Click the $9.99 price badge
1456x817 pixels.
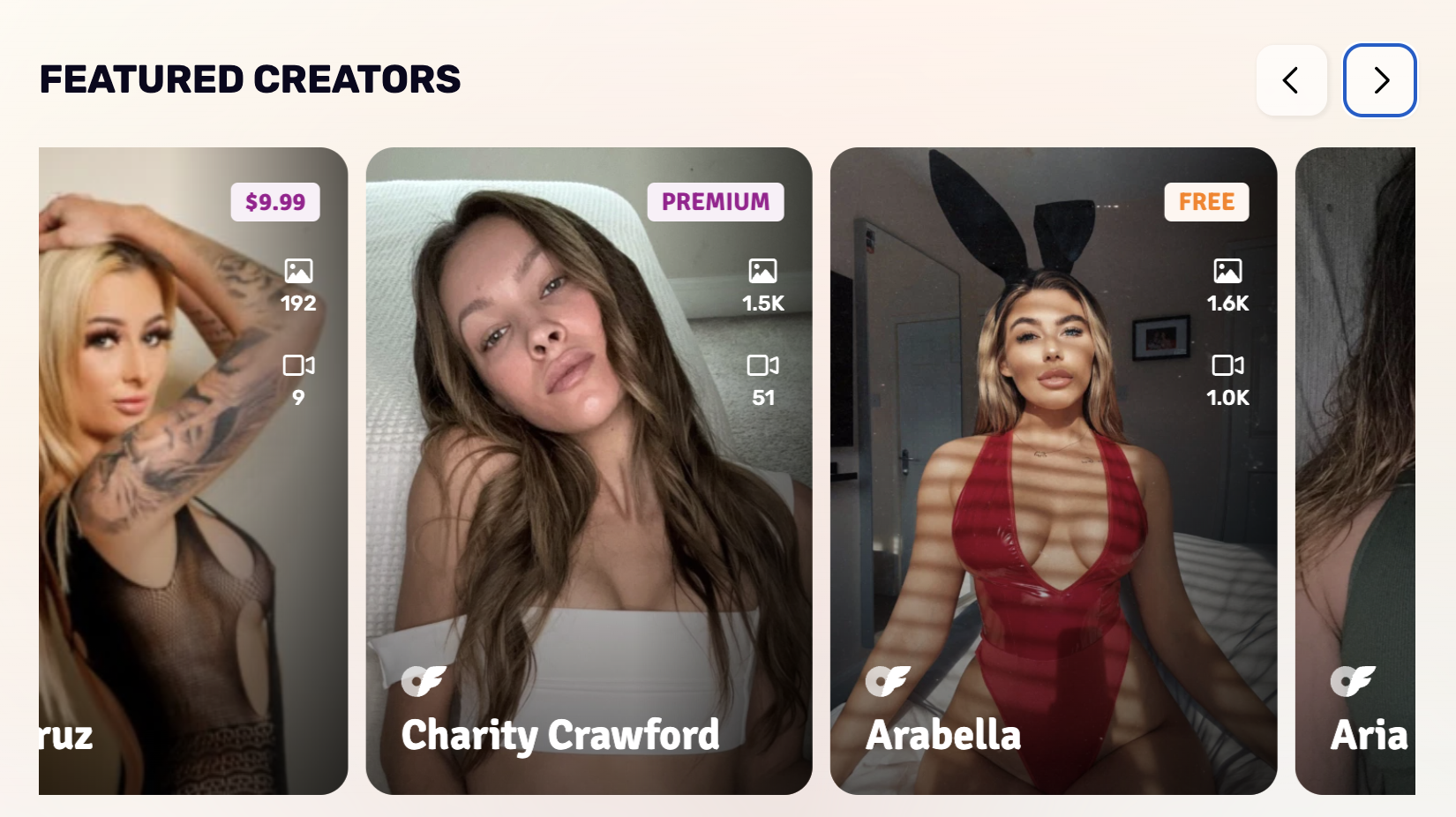[x=275, y=202]
